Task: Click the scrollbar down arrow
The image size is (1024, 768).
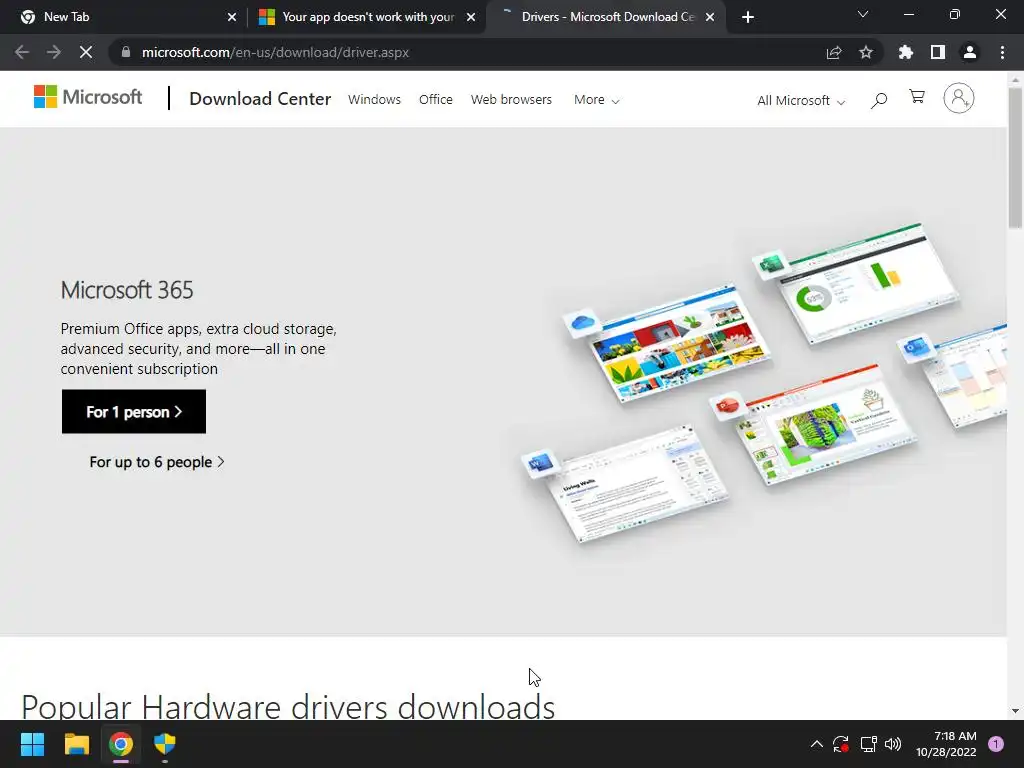Action: pyautogui.click(x=1015, y=711)
